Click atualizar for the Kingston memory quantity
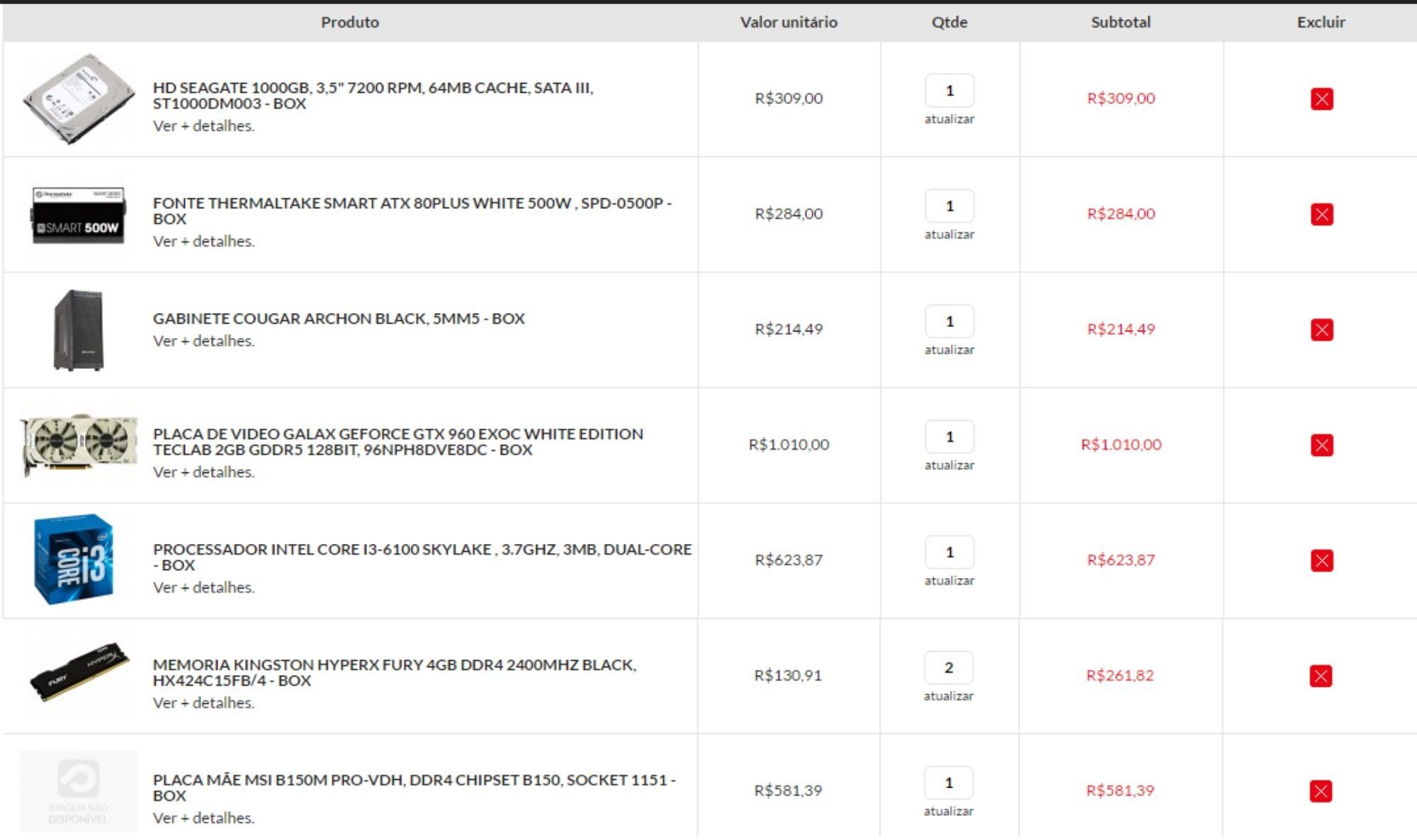Screen dimensions: 1417x840 point(949,696)
